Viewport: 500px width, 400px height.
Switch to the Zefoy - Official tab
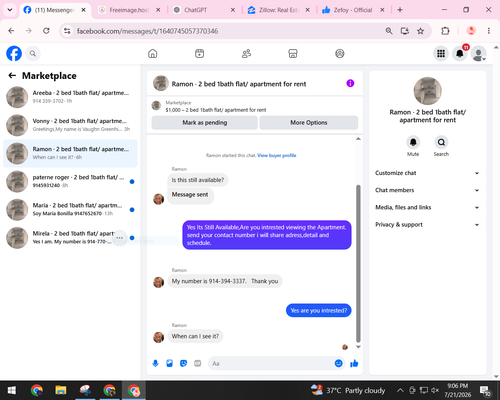(x=353, y=10)
